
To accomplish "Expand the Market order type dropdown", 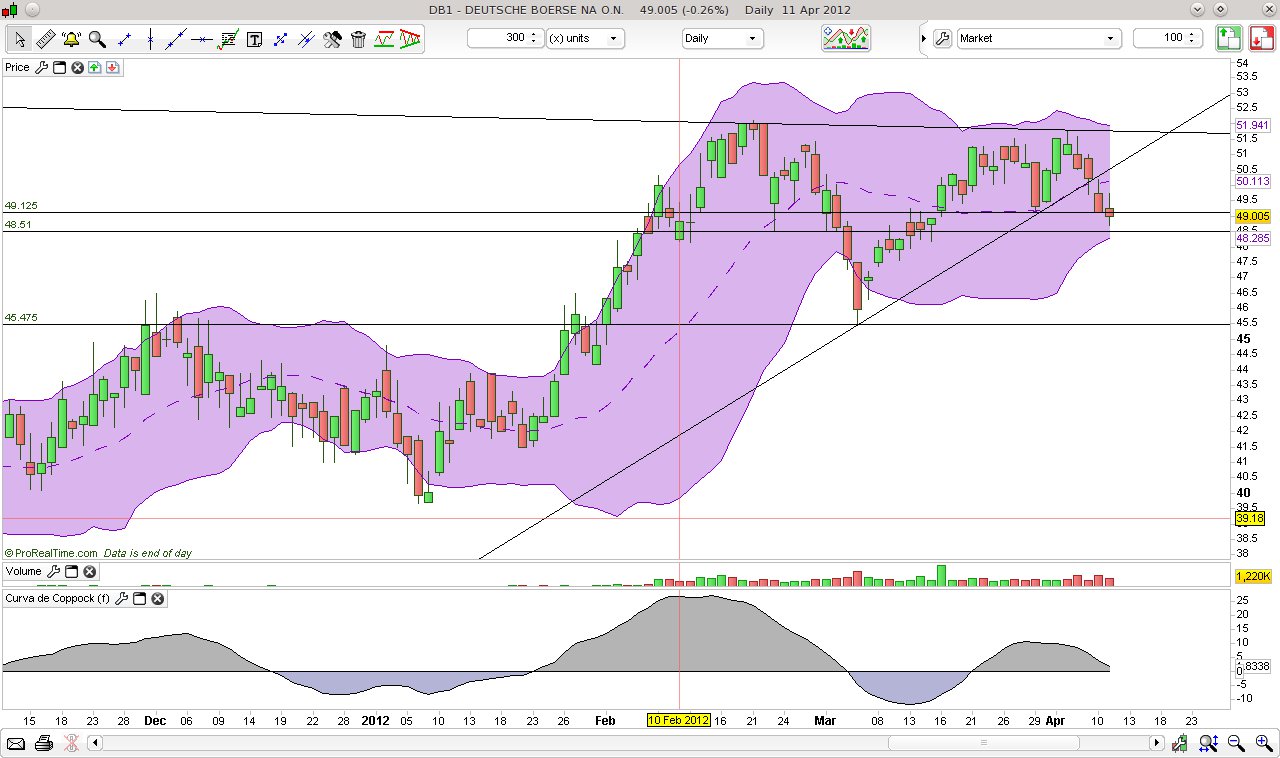I will (x=1110, y=37).
